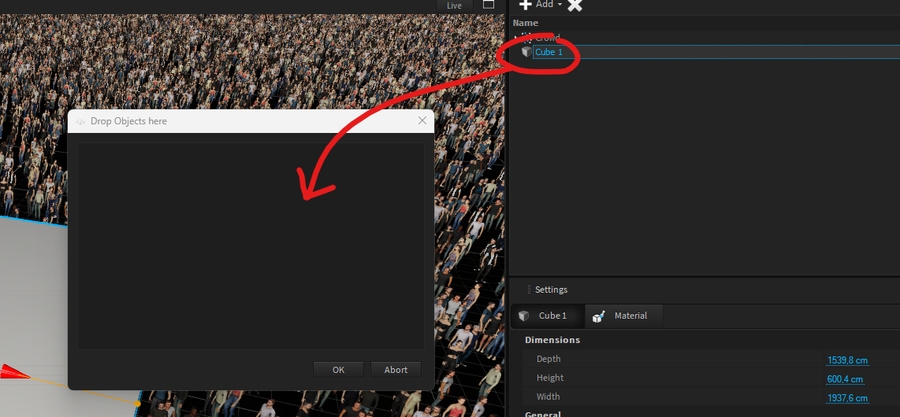Click the delete X icon beside Add

(574, 5)
